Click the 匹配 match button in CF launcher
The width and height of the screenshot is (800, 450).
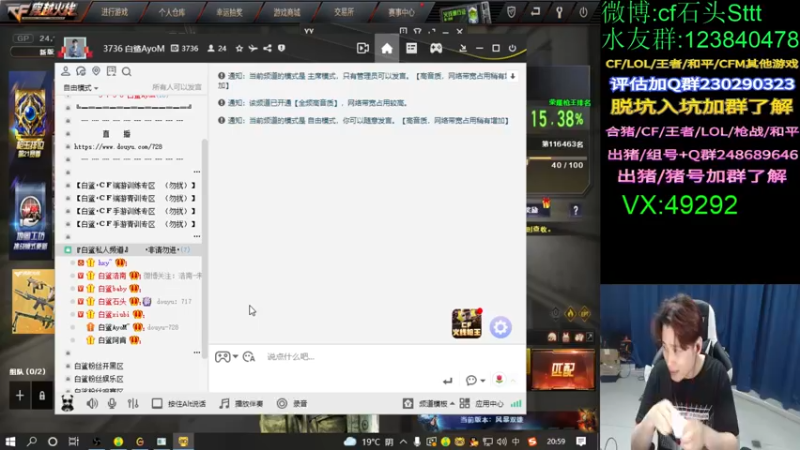[x=563, y=370]
